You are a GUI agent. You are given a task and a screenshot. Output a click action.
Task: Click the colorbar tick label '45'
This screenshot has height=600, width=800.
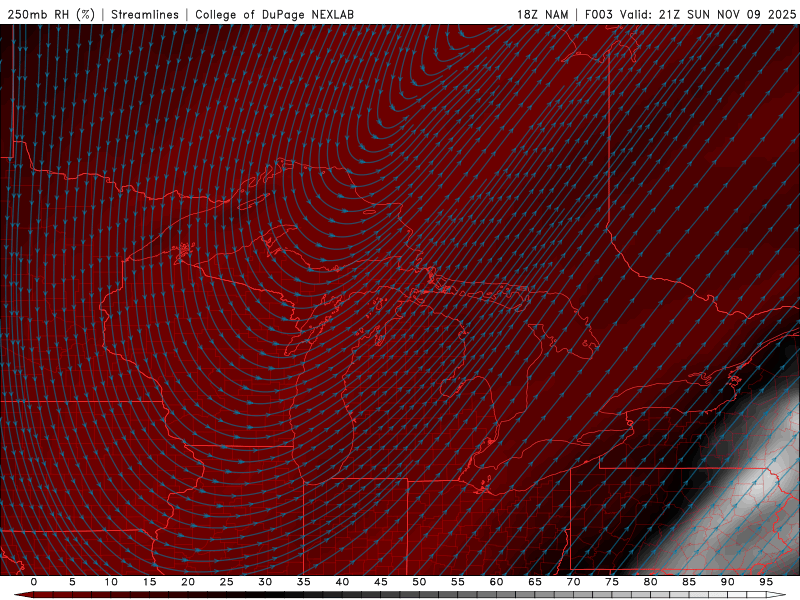(x=381, y=582)
